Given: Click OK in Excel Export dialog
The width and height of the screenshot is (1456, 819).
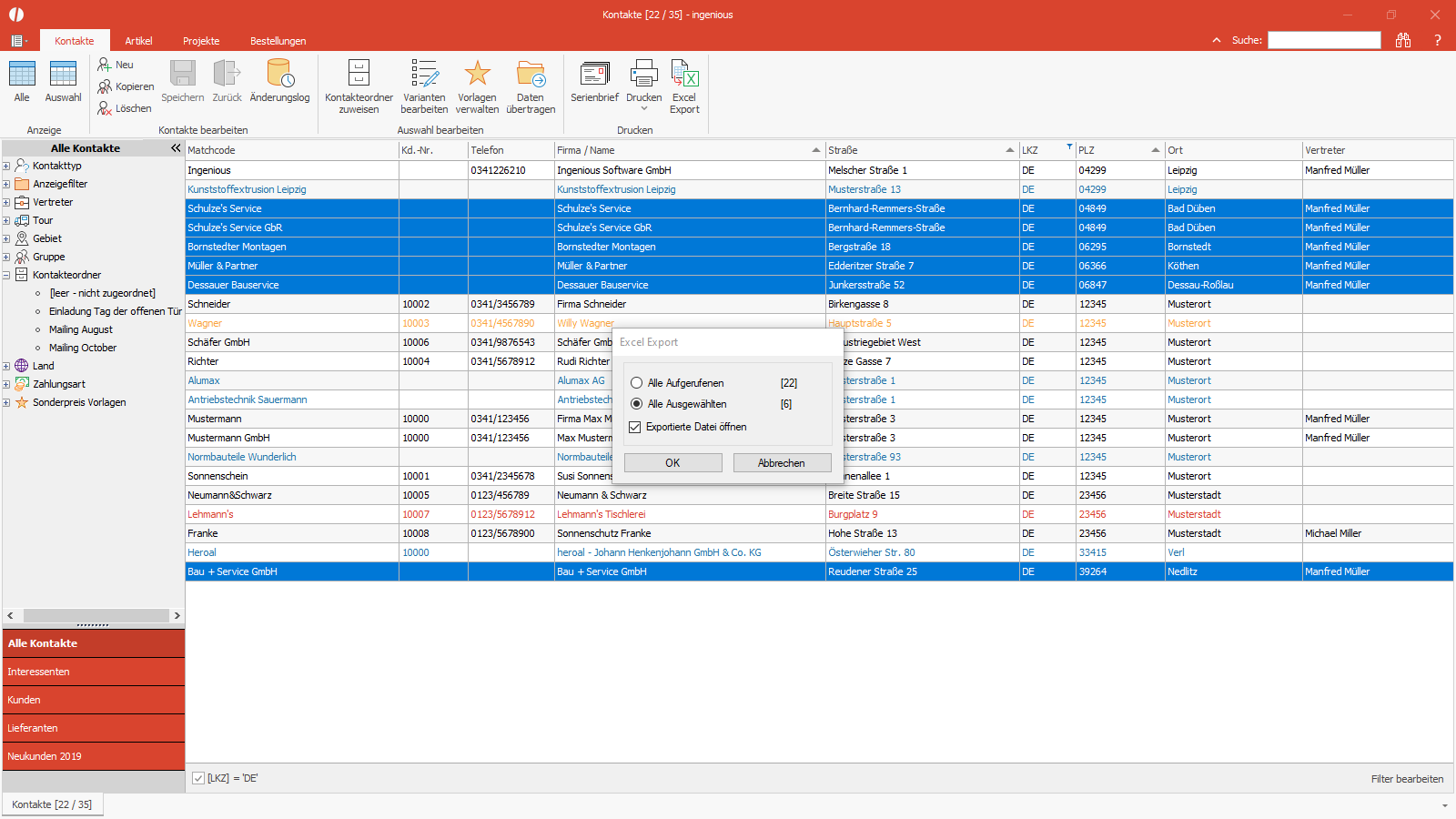Looking at the screenshot, I should coord(672,463).
